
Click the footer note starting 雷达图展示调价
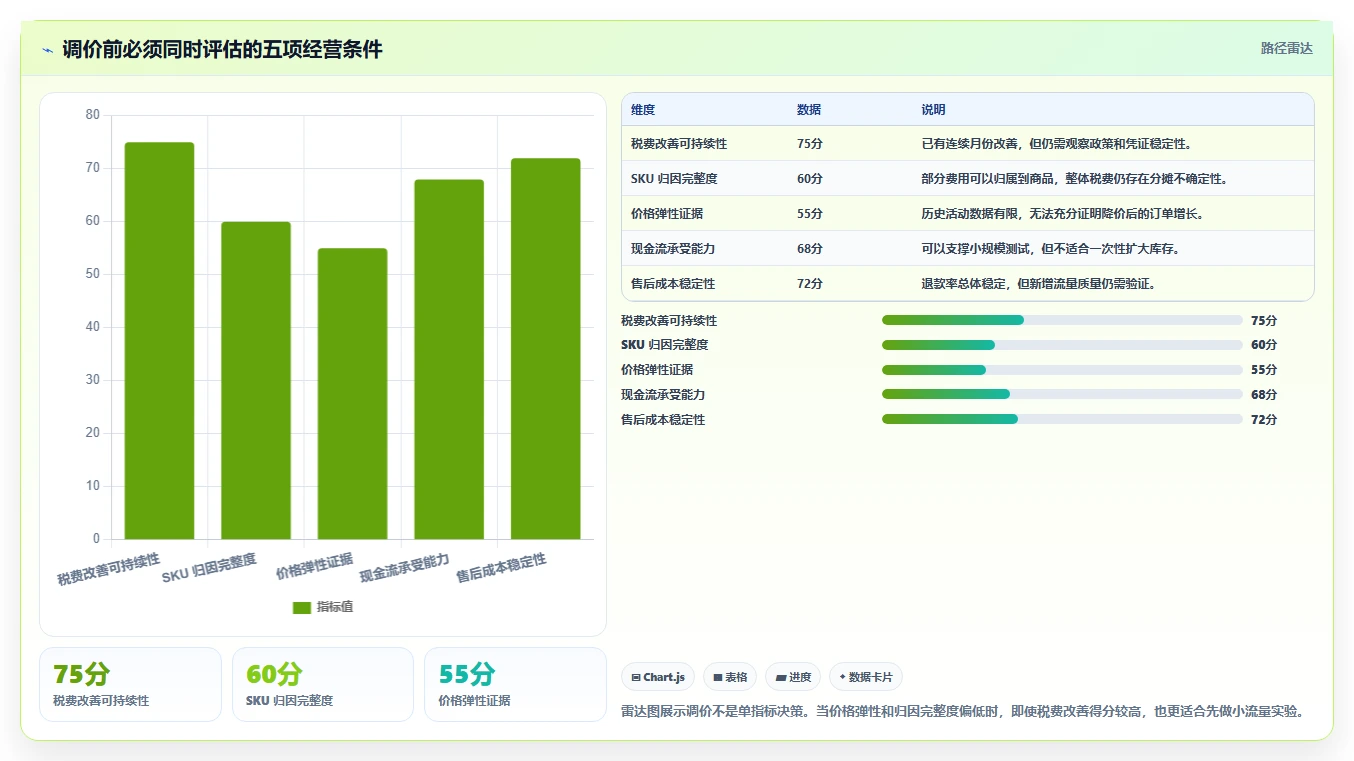[962, 712]
